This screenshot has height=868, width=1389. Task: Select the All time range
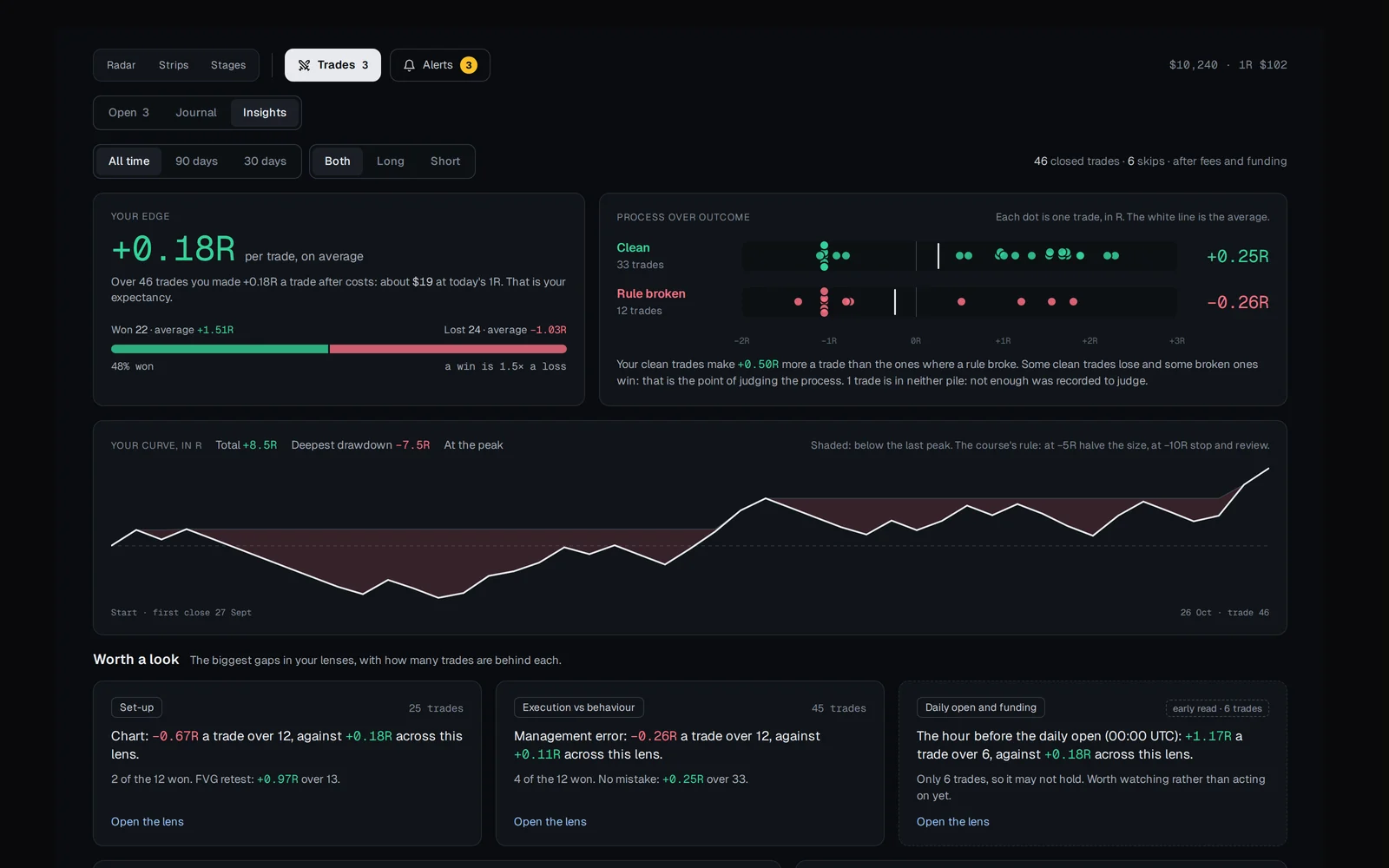coord(128,161)
